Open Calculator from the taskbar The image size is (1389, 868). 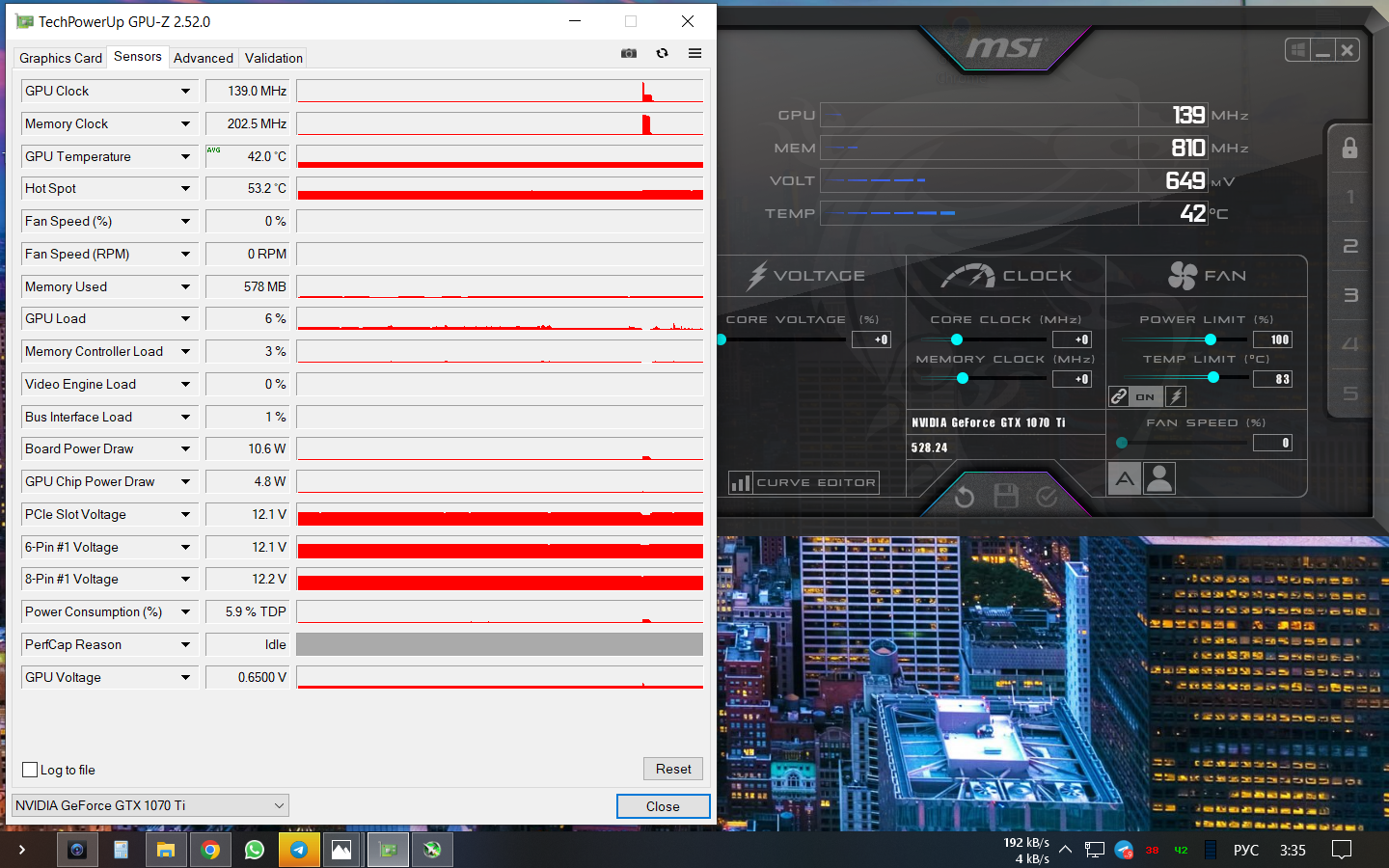(122, 850)
